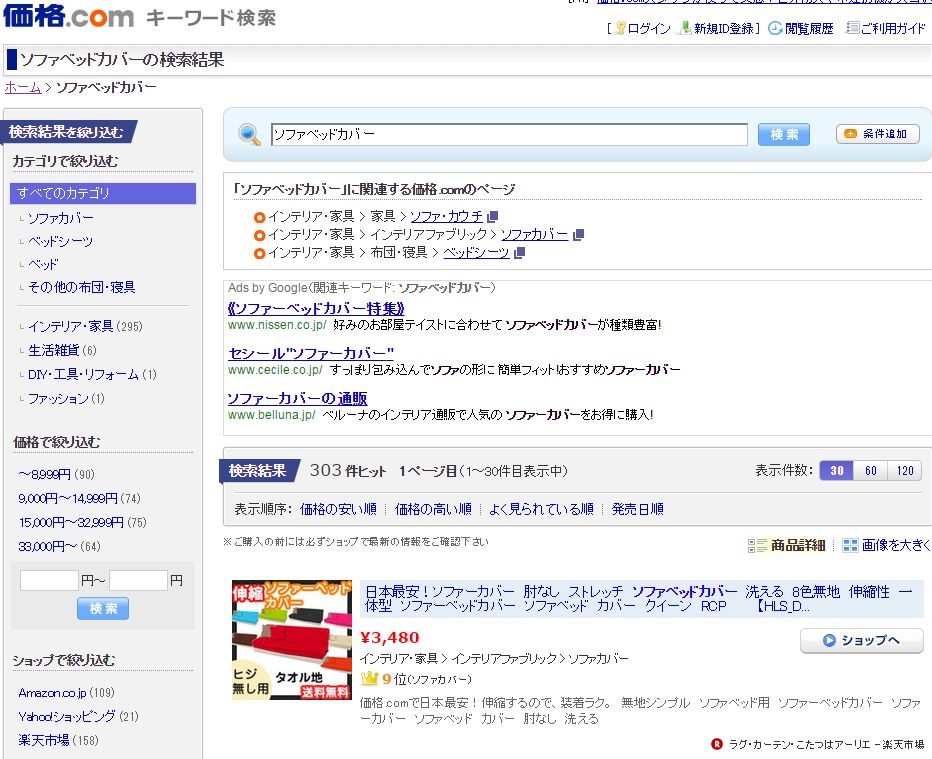This screenshot has height=759, width=932.
Task: Click the 画像を大きく grid view icon
Action: (x=851, y=545)
